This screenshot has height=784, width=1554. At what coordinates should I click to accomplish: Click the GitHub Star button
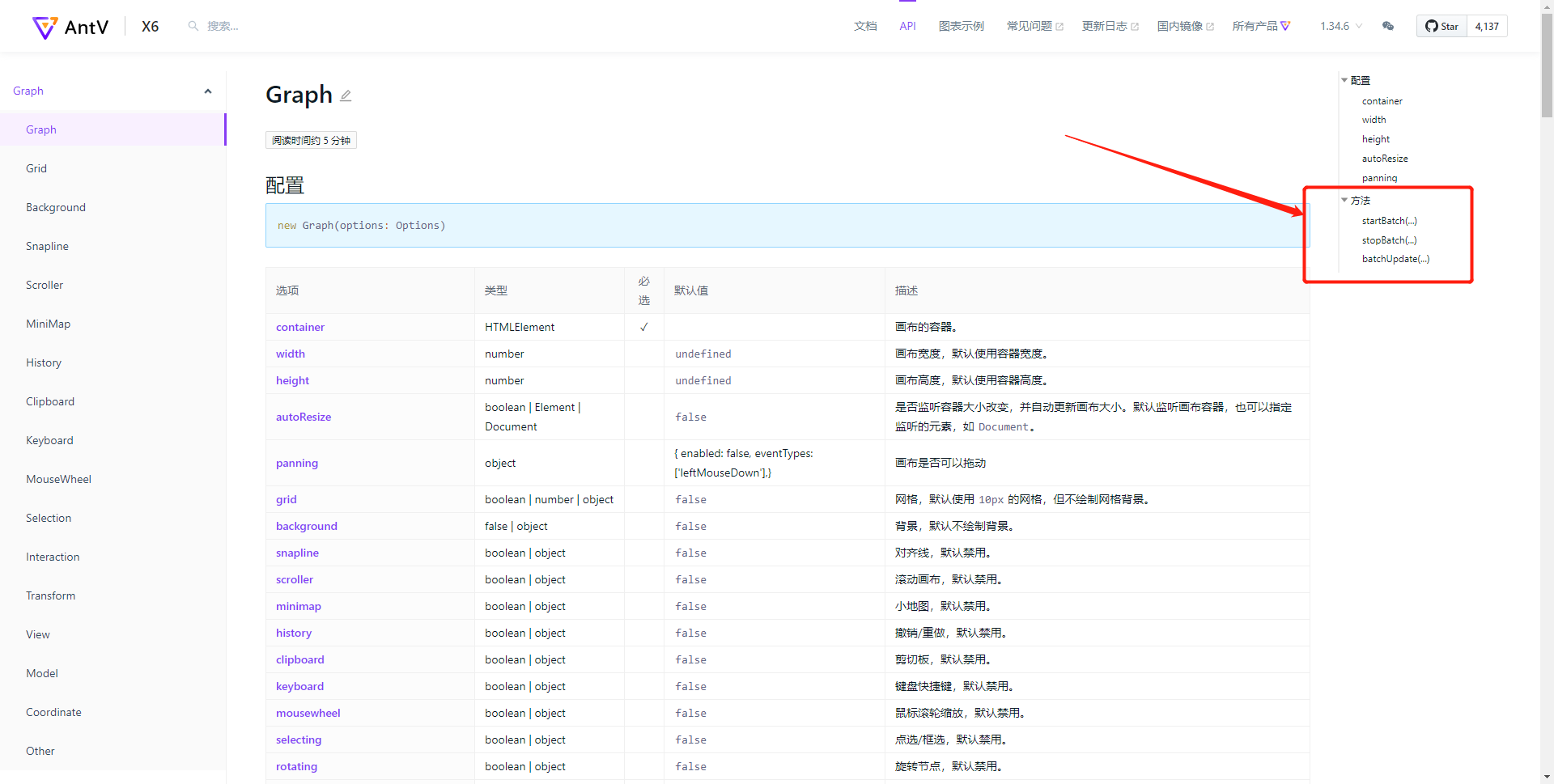pyautogui.click(x=1441, y=26)
